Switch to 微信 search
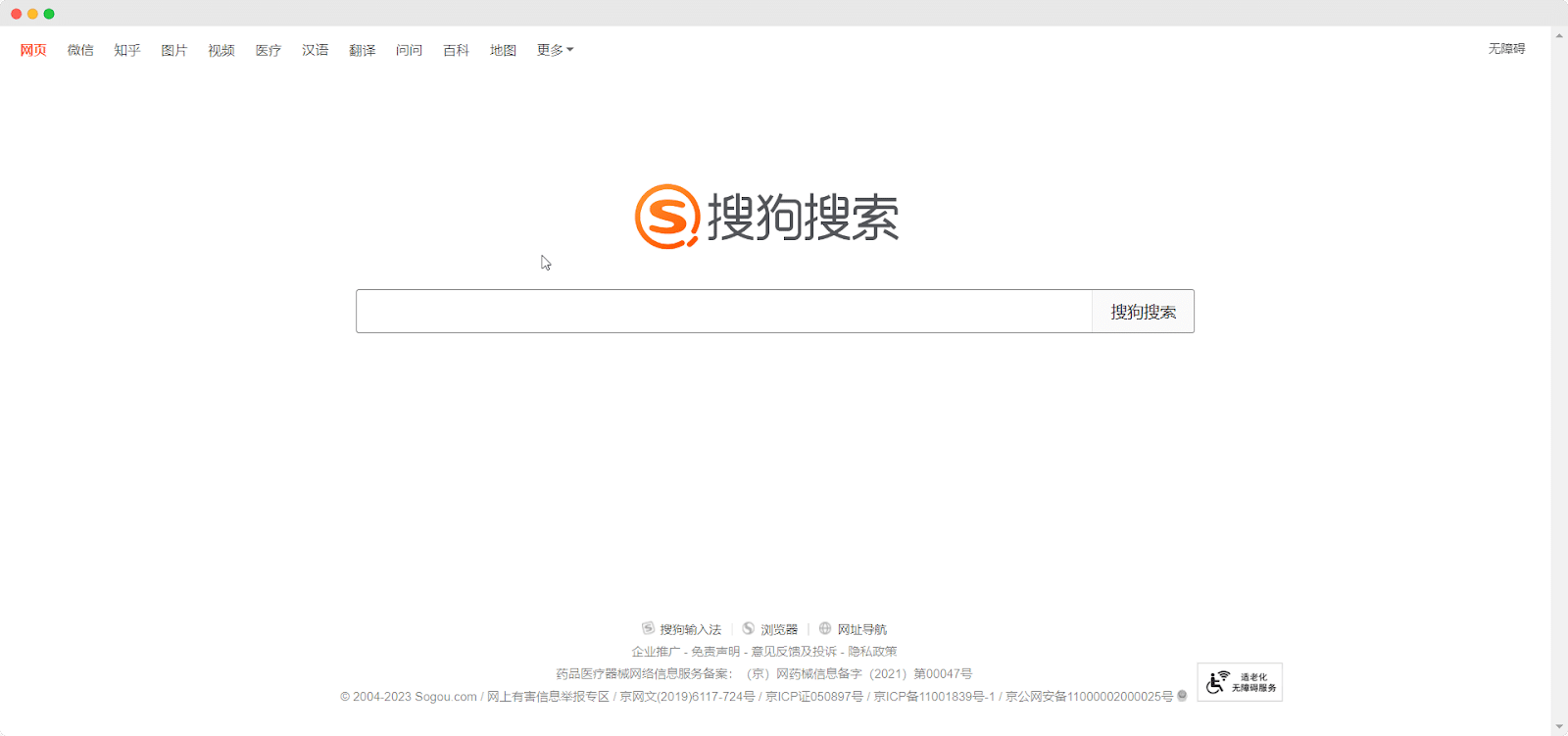The width and height of the screenshot is (1568, 736). (80, 50)
